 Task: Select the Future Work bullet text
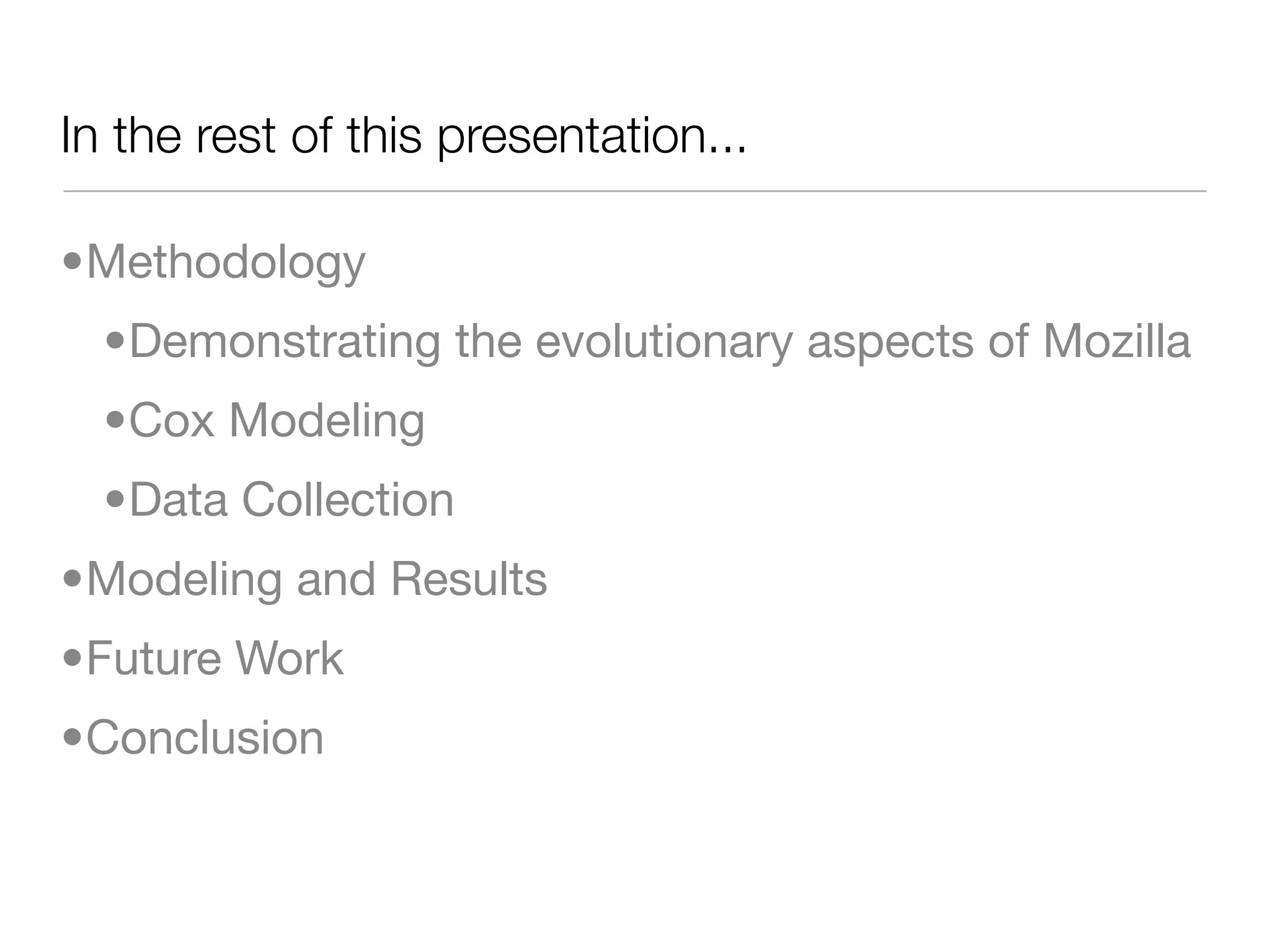point(215,658)
